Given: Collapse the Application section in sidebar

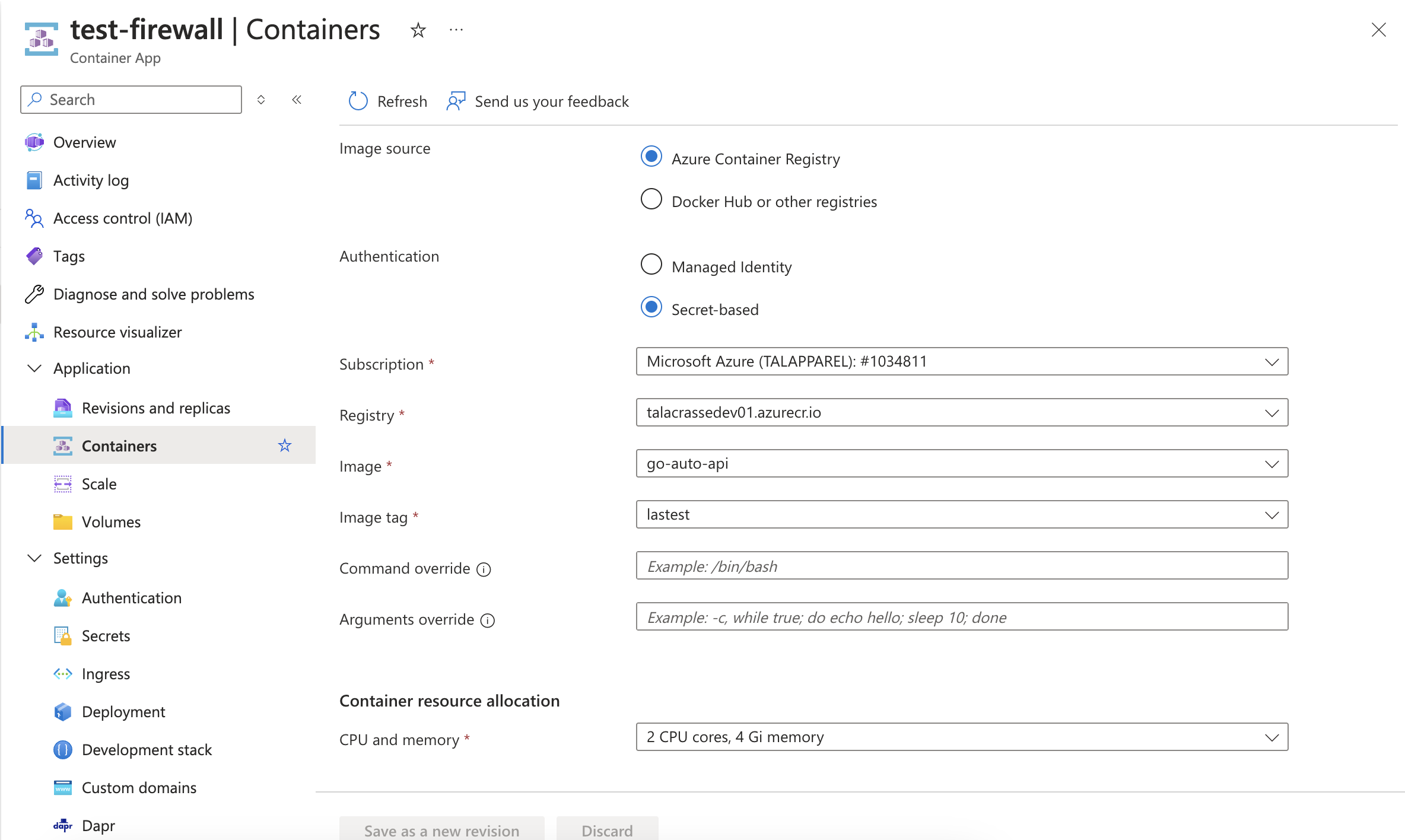Looking at the screenshot, I should click(34, 368).
